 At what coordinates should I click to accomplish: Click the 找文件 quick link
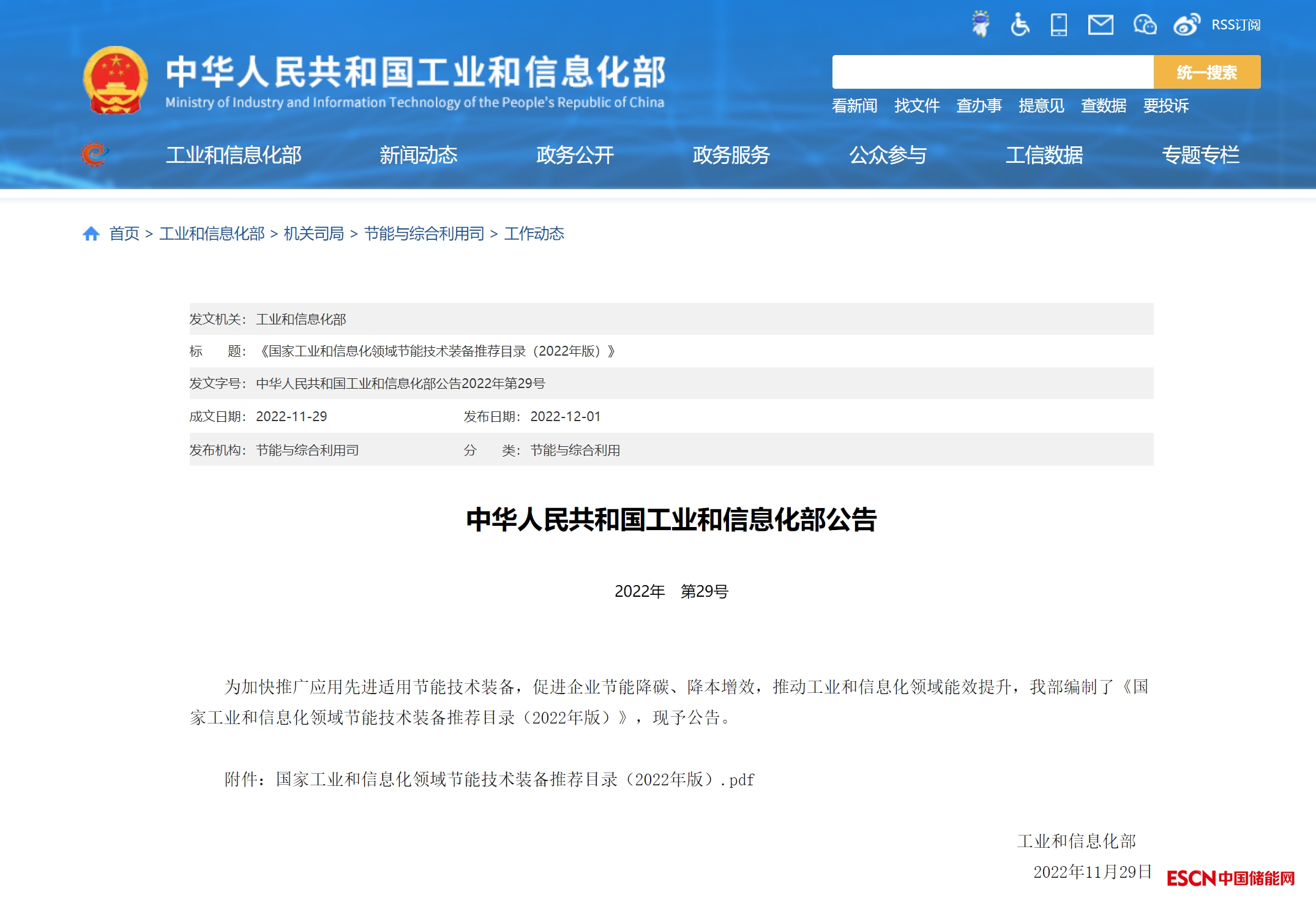tap(916, 106)
